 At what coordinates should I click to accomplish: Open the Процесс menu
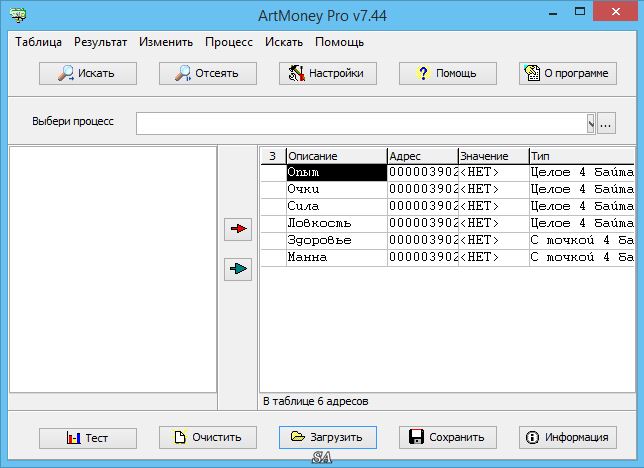coord(229,42)
